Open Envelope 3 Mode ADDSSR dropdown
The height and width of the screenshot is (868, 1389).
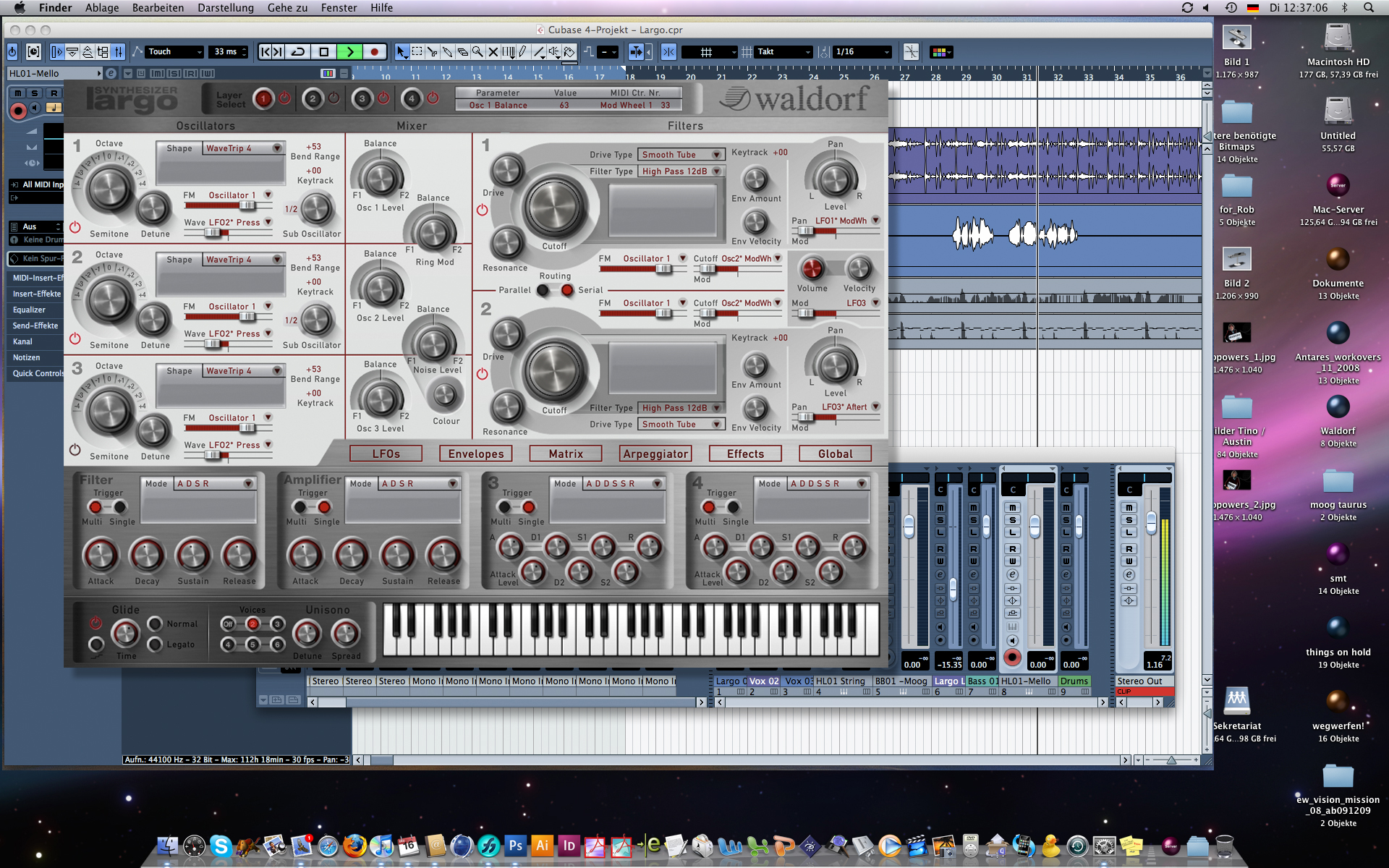[x=624, y=484]
